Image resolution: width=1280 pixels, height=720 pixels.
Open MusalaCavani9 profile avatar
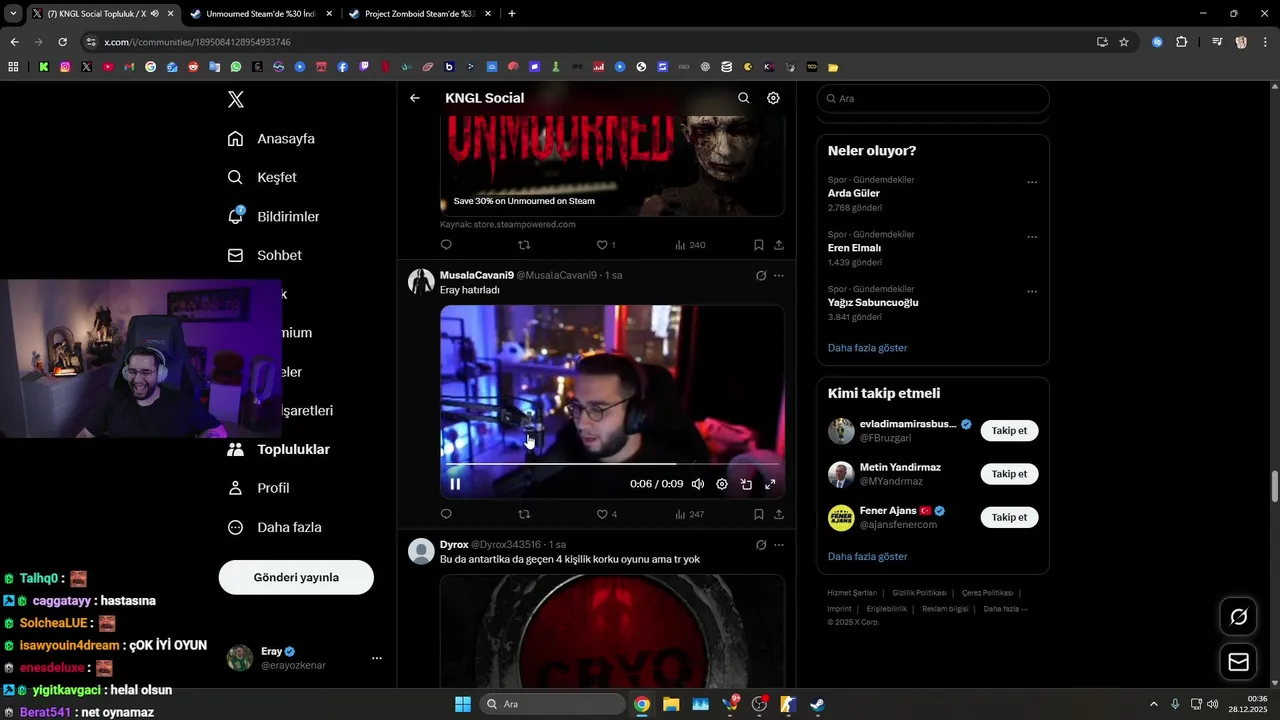click(421, 281)
